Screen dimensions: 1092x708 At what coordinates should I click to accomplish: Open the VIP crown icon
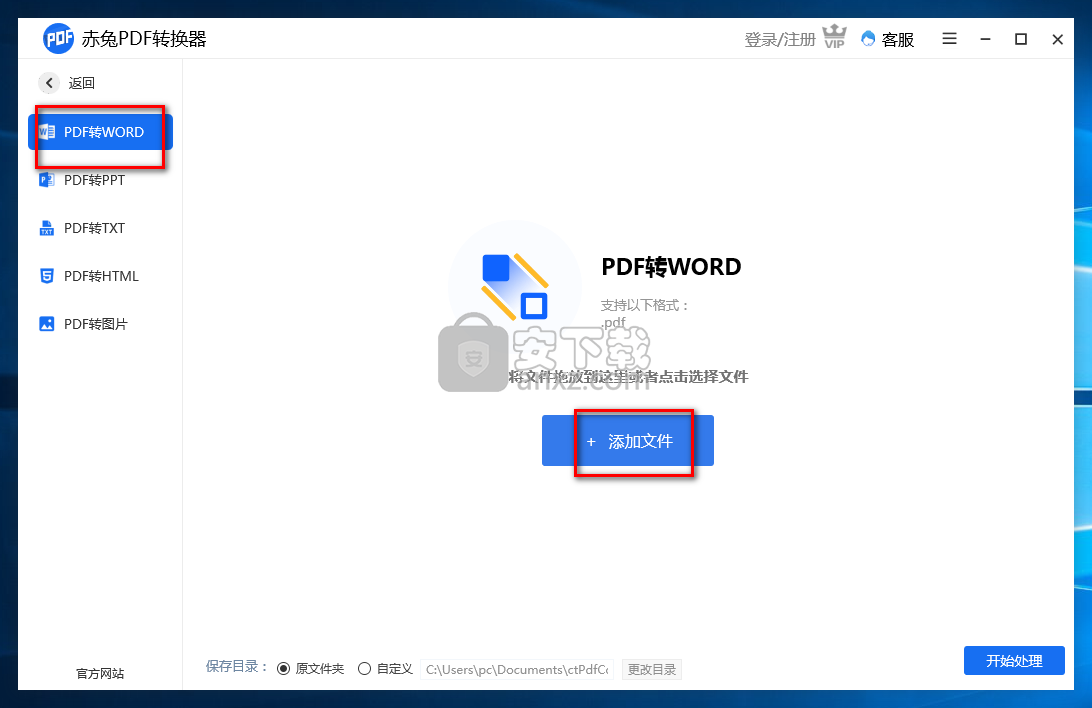click(x=834, y=36)
